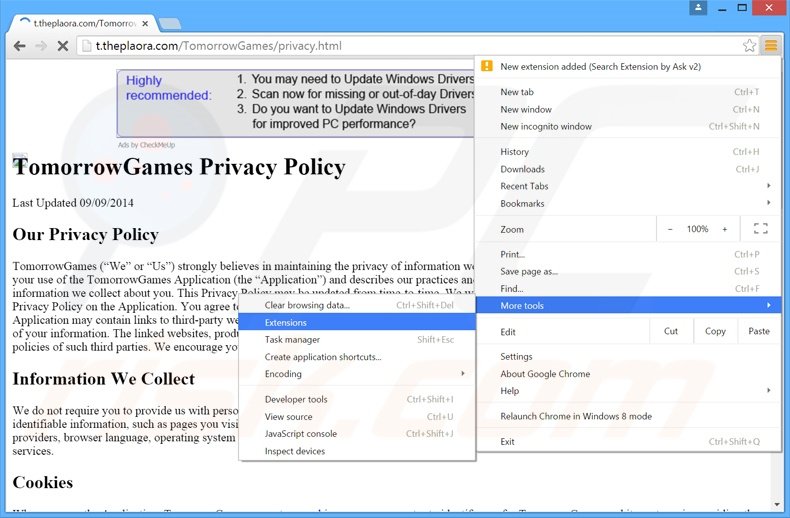This screenshot has width=790, height=518.
Task: Open a New incognito window
Action: pos(629,126)
